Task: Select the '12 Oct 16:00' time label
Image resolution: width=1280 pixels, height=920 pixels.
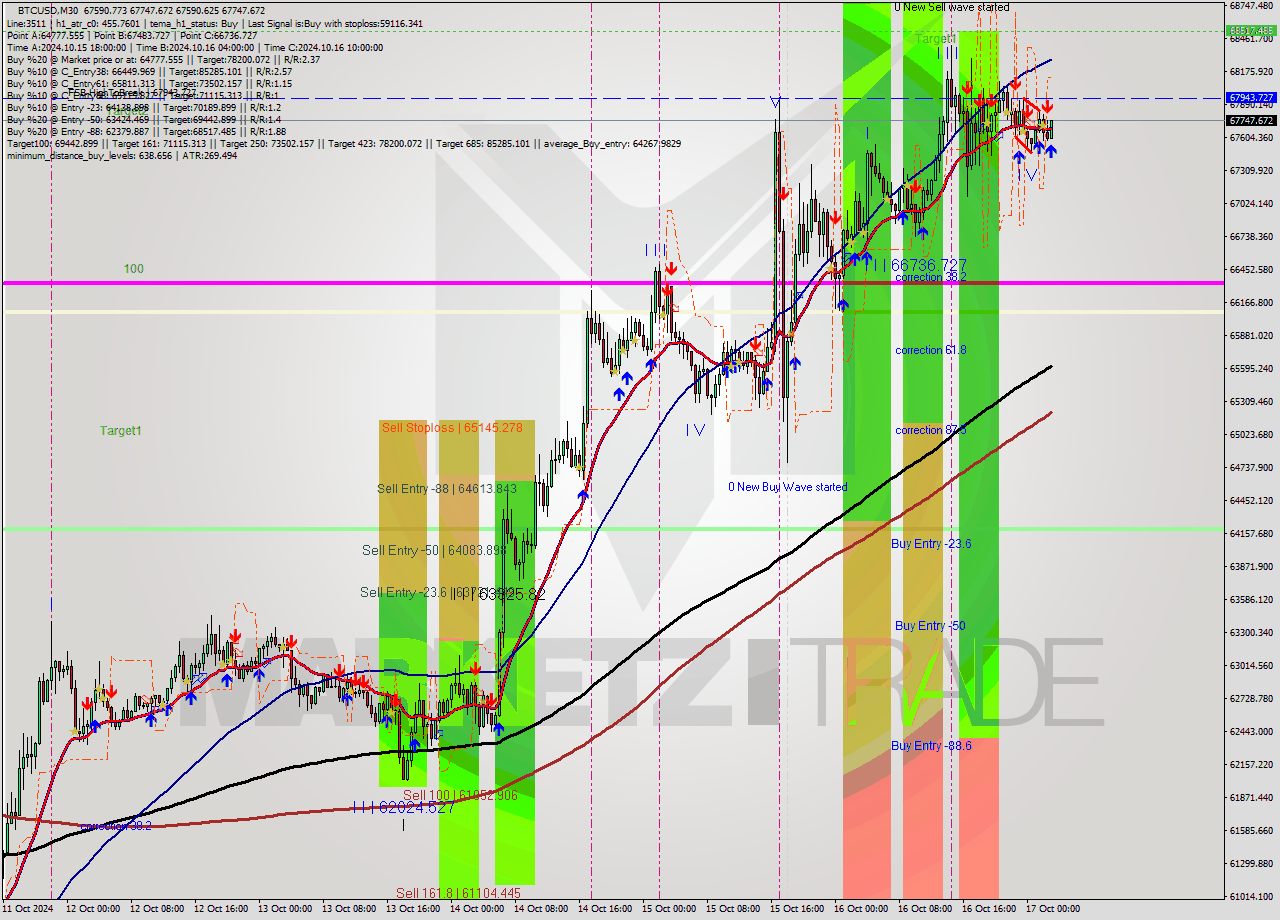Action: point(221,909)
